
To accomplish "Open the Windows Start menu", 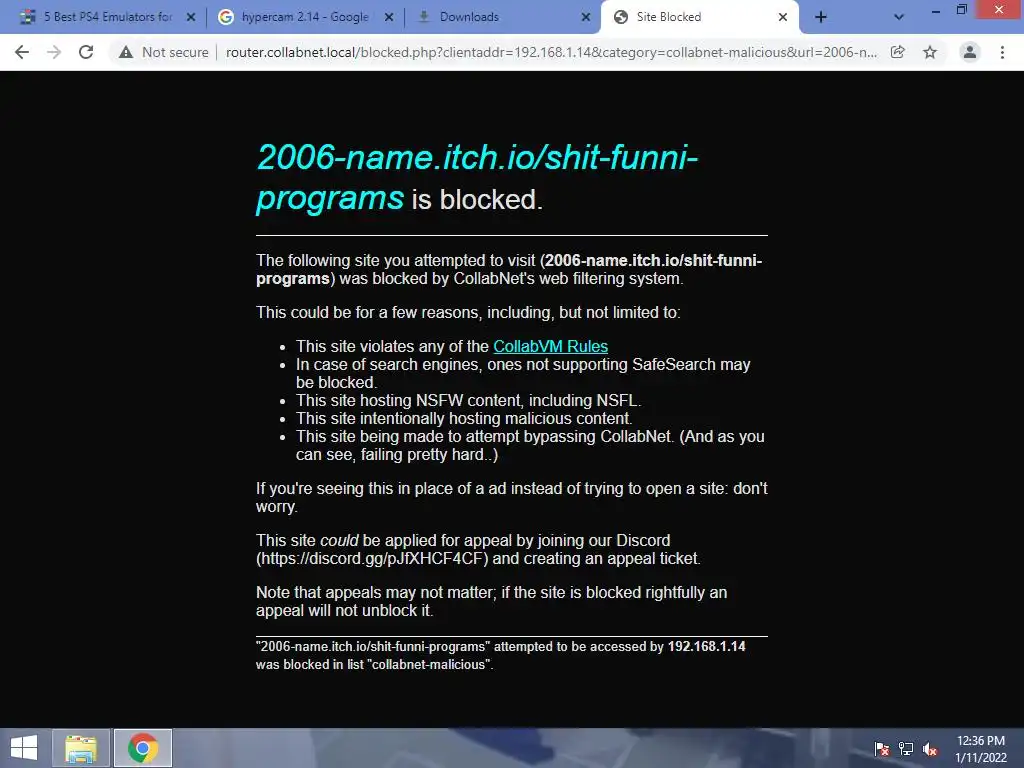I will (x=24, y=748).
